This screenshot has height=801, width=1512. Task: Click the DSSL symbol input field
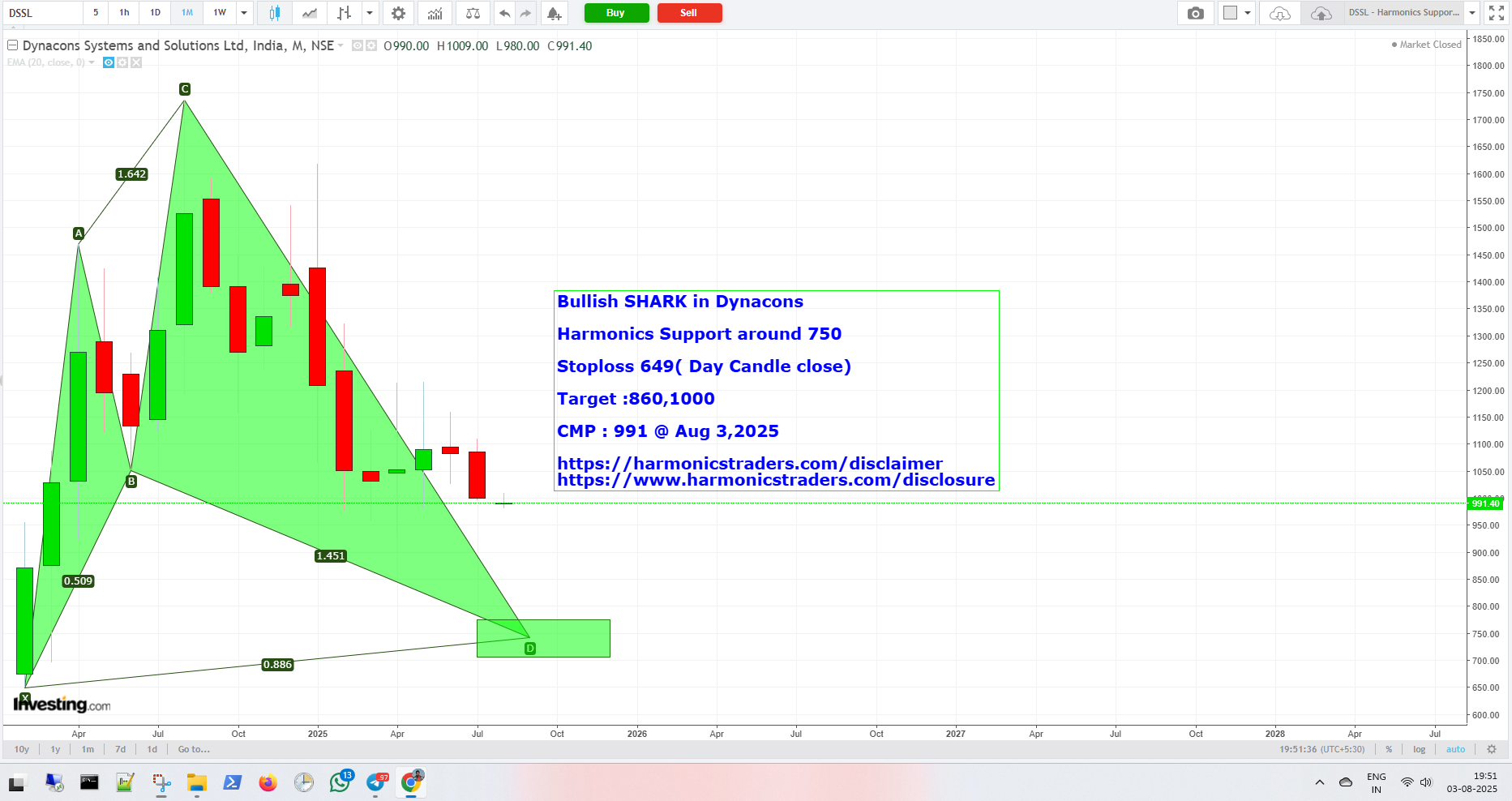(42, 13)
